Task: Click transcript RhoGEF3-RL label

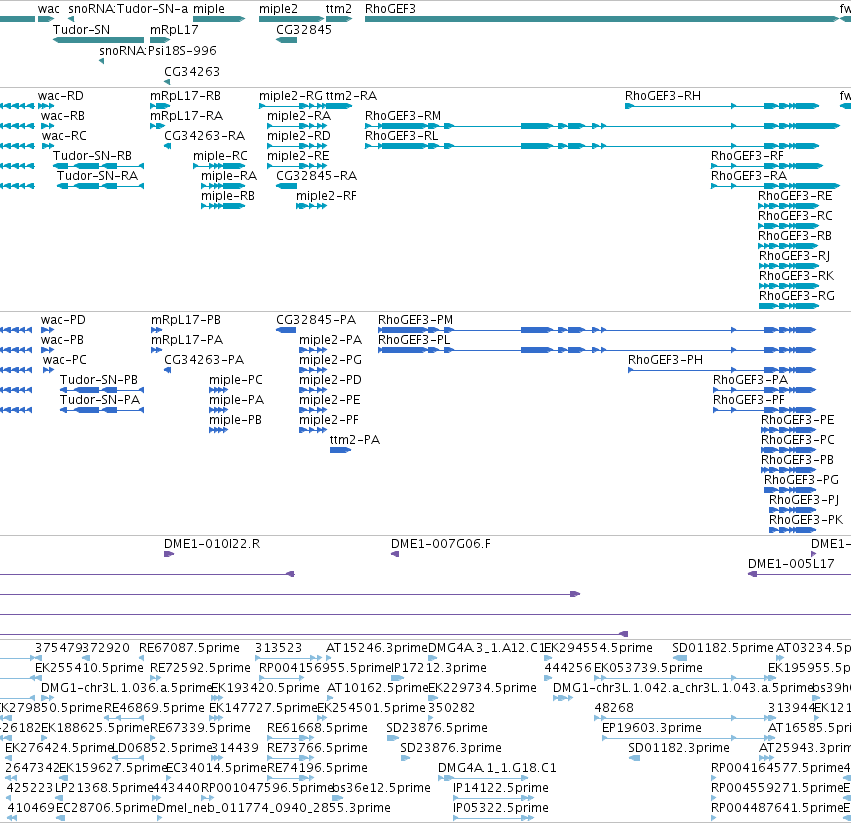Action: [401, 136]
